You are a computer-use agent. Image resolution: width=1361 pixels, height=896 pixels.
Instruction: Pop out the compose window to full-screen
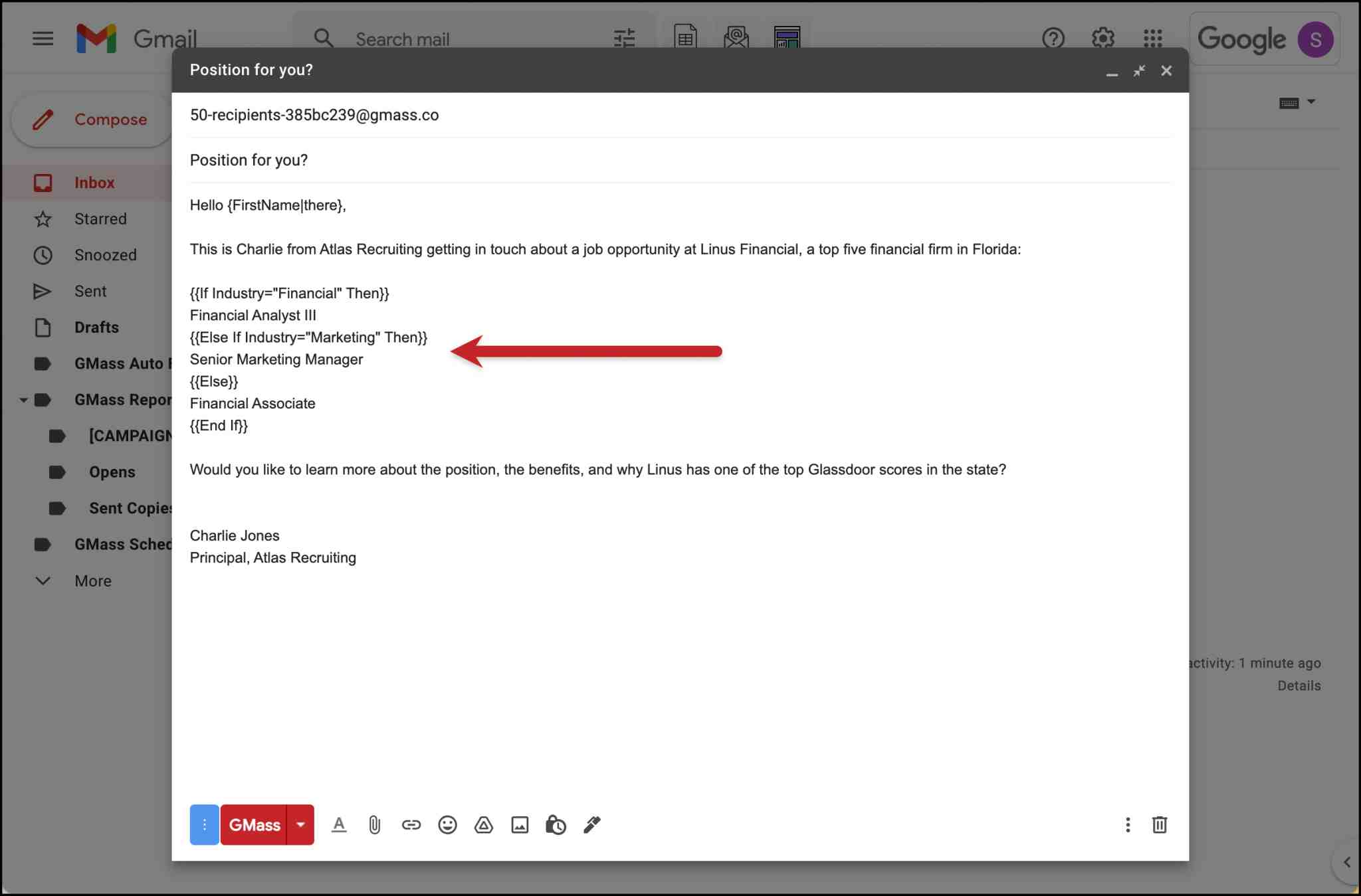[x=1139, y=70]
